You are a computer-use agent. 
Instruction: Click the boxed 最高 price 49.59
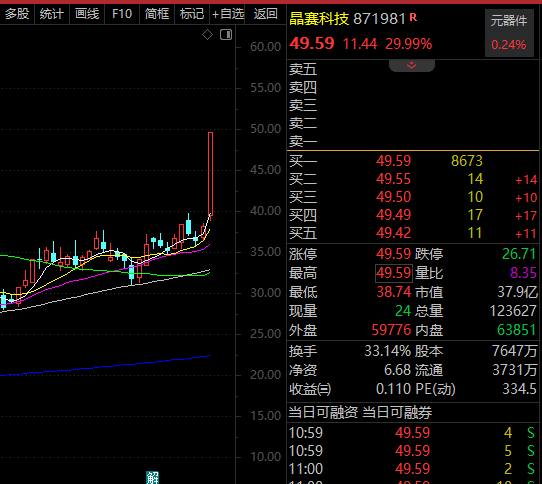[x=394, y=273]
